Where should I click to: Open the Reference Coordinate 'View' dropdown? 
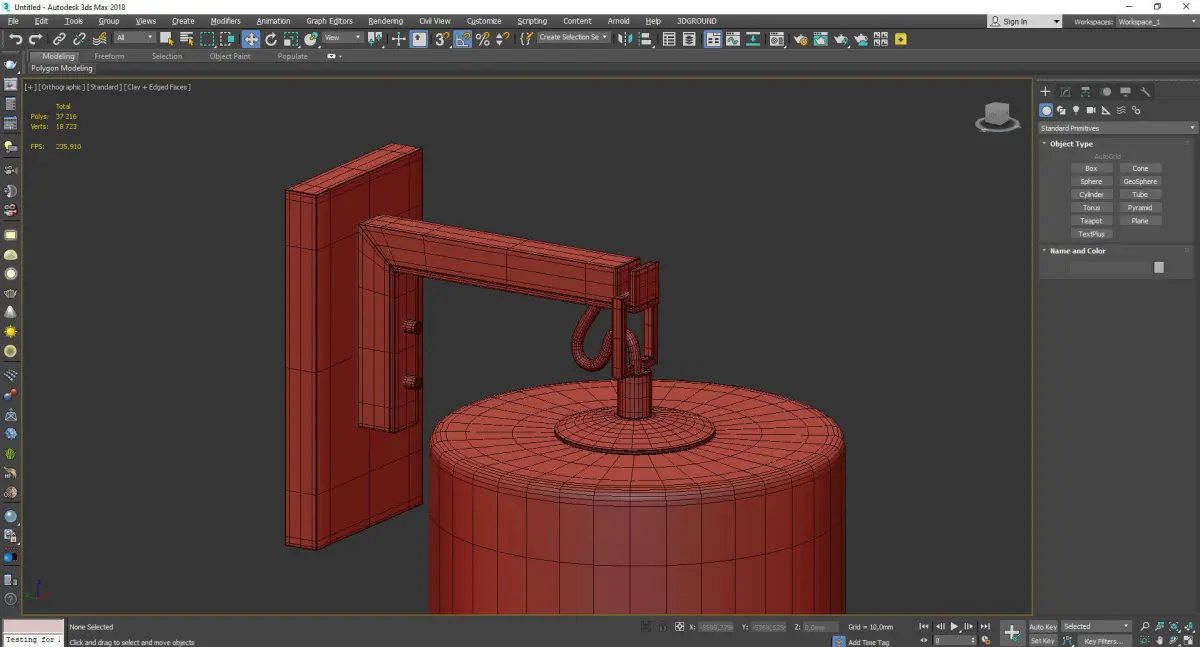pyautogui.click(x=342, y=38)
